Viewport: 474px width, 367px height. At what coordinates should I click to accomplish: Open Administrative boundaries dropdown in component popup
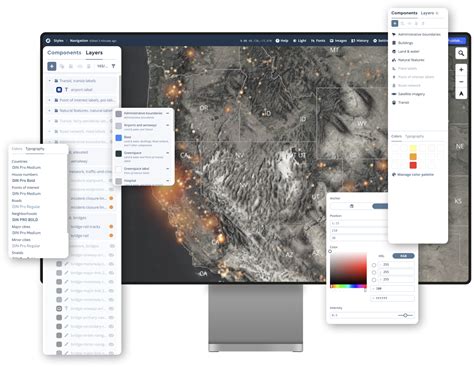click(167, 113)
